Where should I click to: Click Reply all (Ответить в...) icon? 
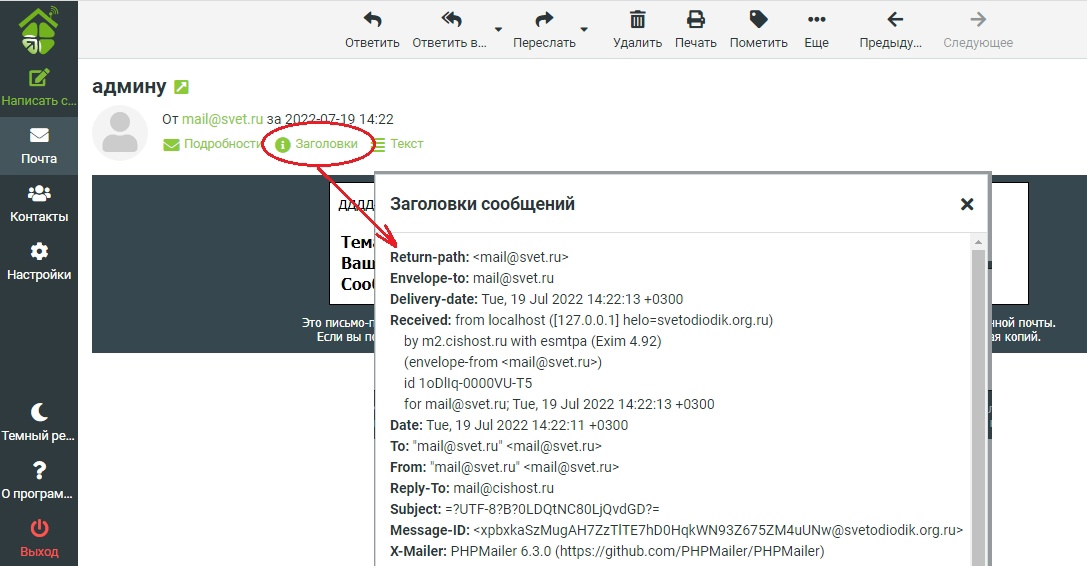(x=451, y=20)
